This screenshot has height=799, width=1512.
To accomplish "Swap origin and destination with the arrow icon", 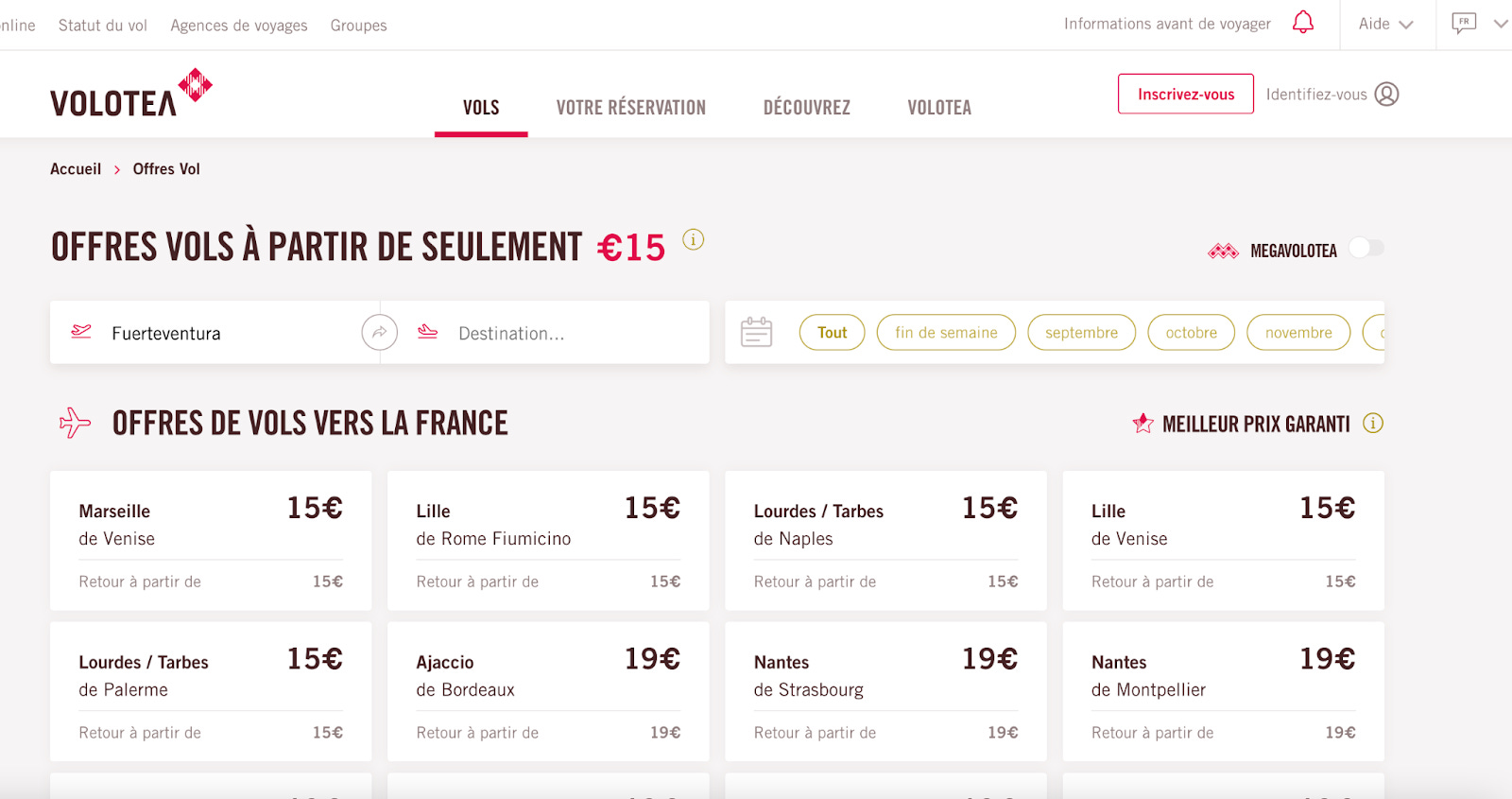I will [379, 333].
